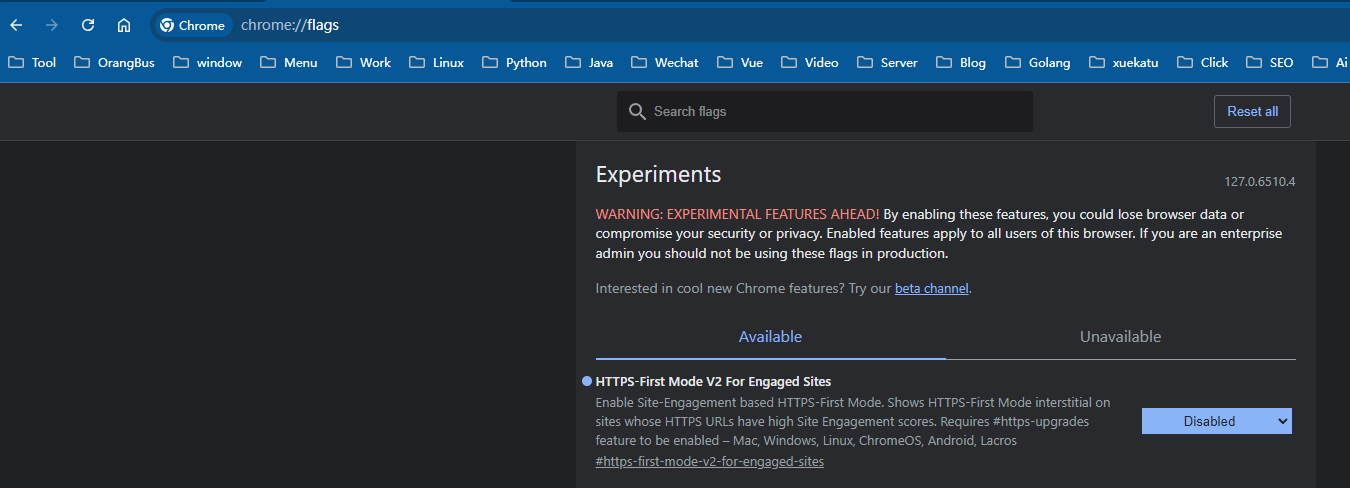Click the Chrome site info chip
Image resolution: width=1350 pixels, height=488 pixels.
click(192, 25)
